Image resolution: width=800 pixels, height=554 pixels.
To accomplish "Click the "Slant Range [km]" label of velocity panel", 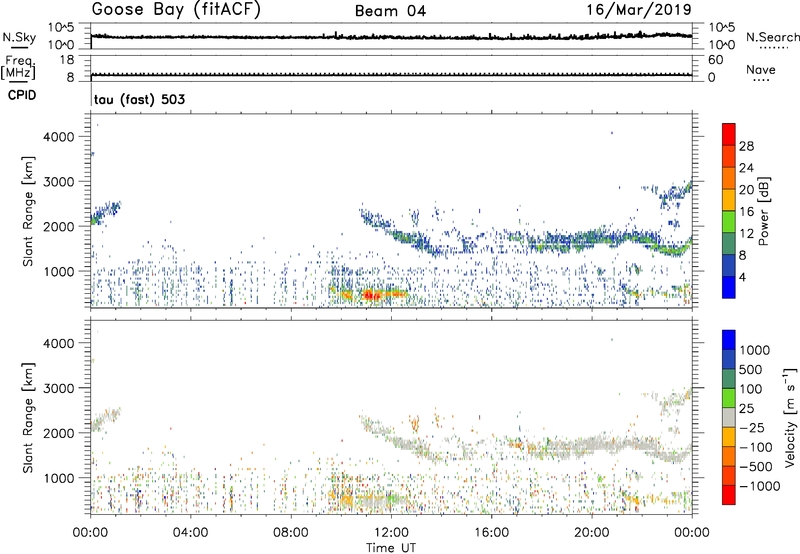I will 28,417.
